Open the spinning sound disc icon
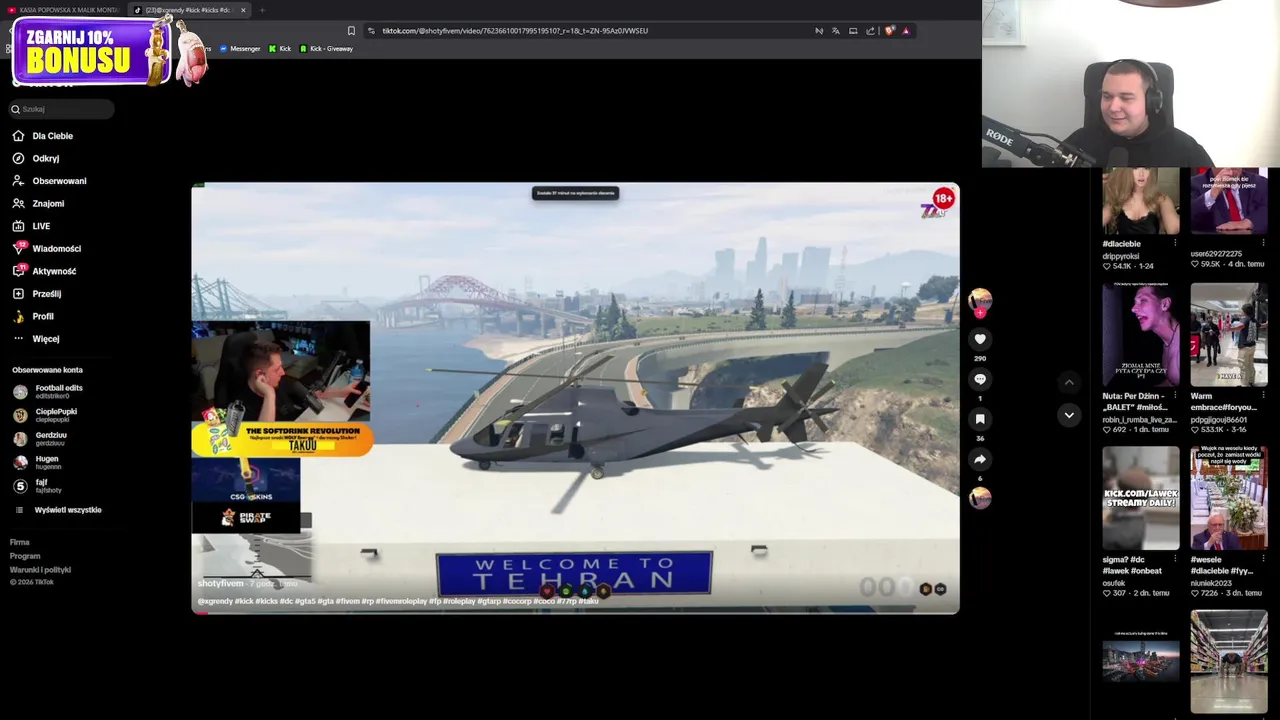 coord(980,497)
